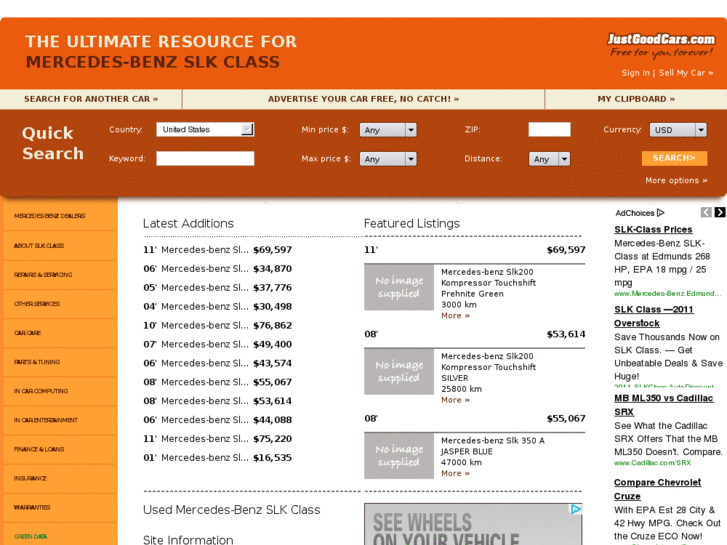This screenshot has height=545, width=727.
Task: Open Insurance sidebar item
Action: (30, 478)
